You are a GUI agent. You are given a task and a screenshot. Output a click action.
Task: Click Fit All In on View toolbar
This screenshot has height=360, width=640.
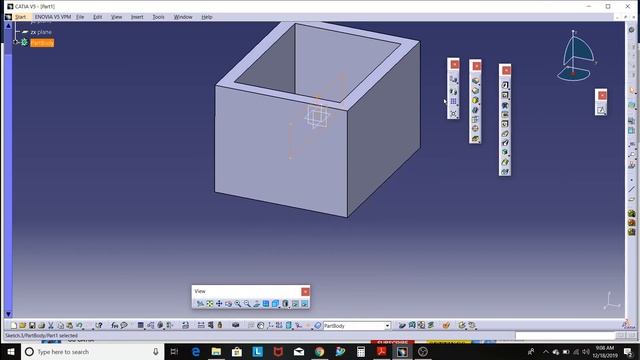pyautogui.click(x=210, y=304)
